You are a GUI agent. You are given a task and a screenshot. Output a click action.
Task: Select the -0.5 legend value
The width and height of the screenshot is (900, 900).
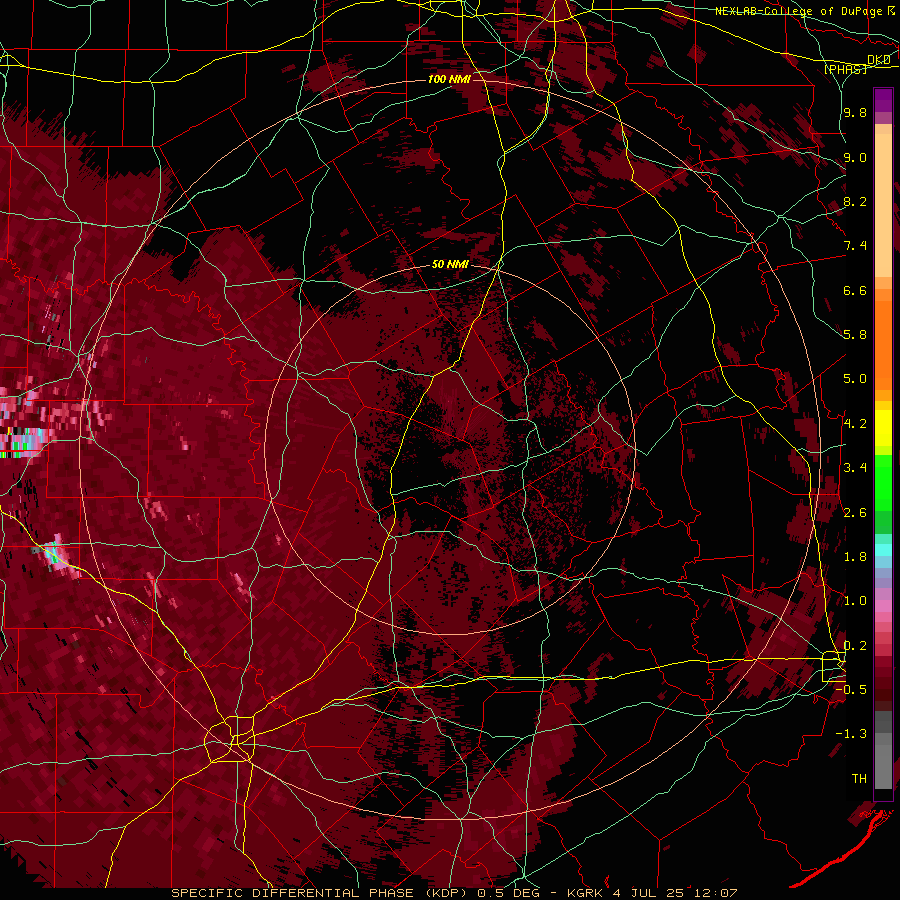point(851,689)
